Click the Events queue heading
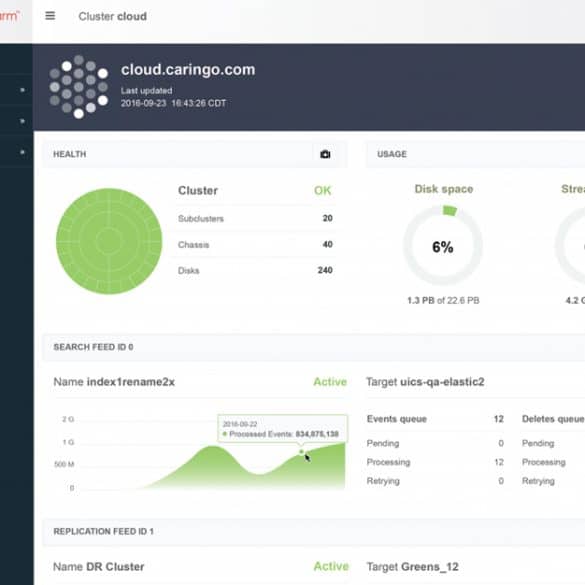Screen dimensions: 585x585 coord(397,419)
